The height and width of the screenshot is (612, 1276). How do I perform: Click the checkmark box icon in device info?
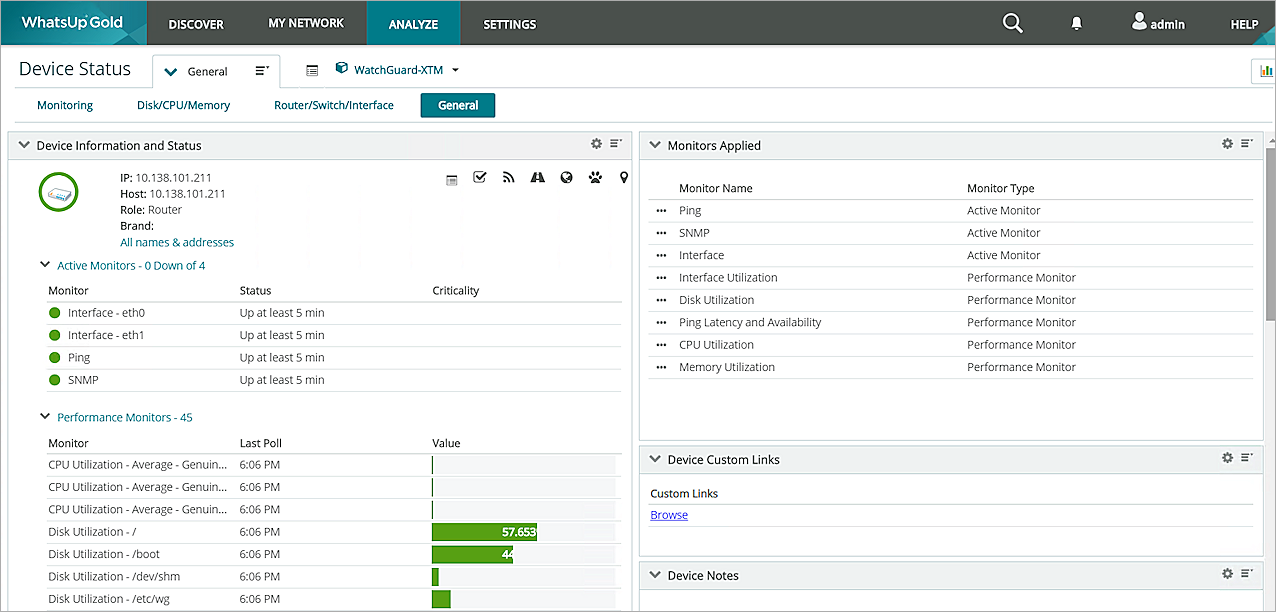click(479, 178)
